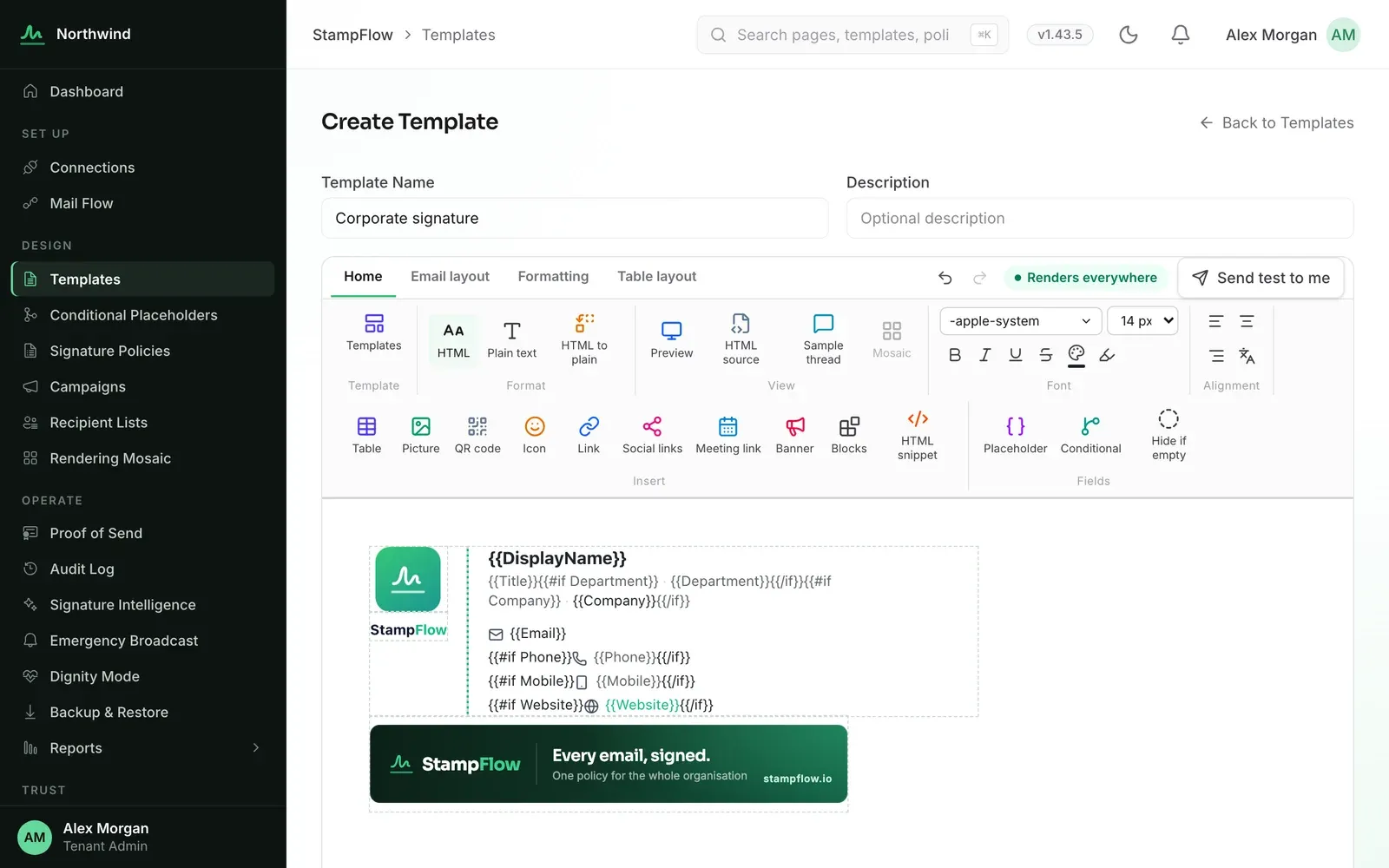Insert Blocks

click(849, 435)
